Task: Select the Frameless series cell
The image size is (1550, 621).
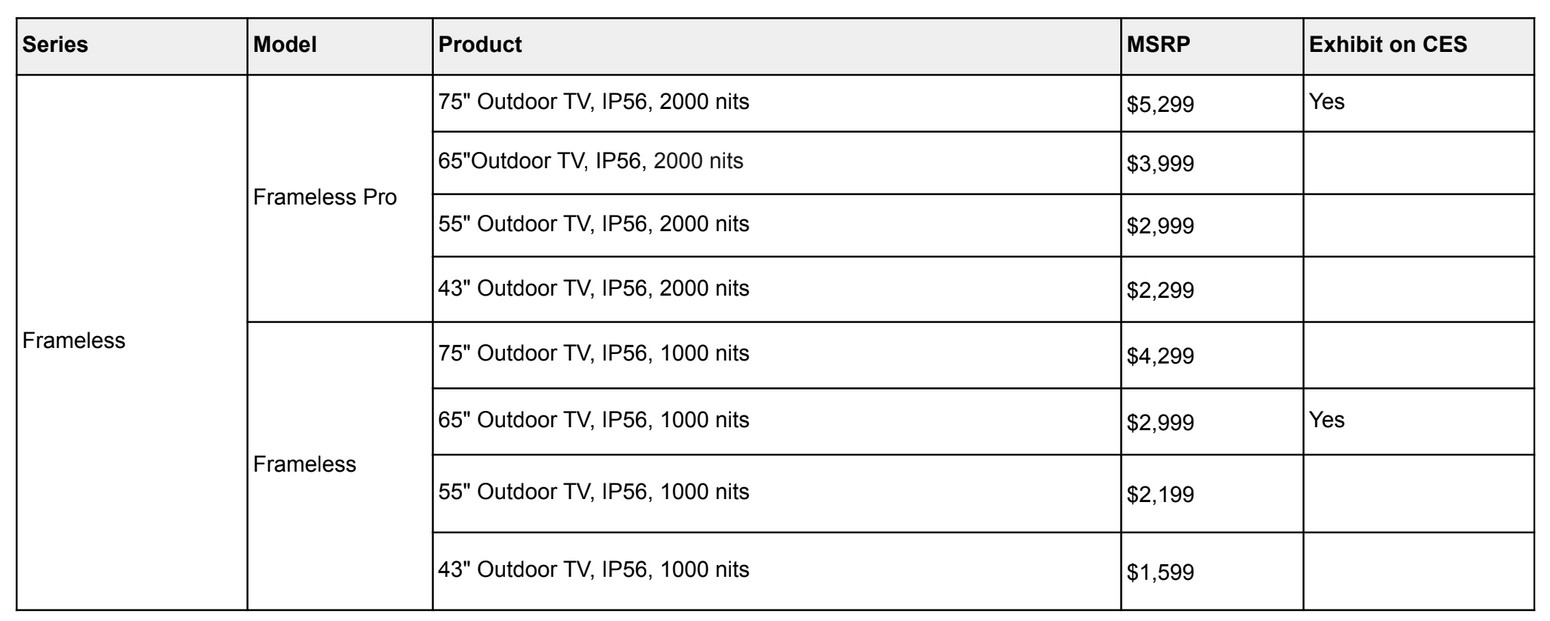Action: [x=74, y=341]
